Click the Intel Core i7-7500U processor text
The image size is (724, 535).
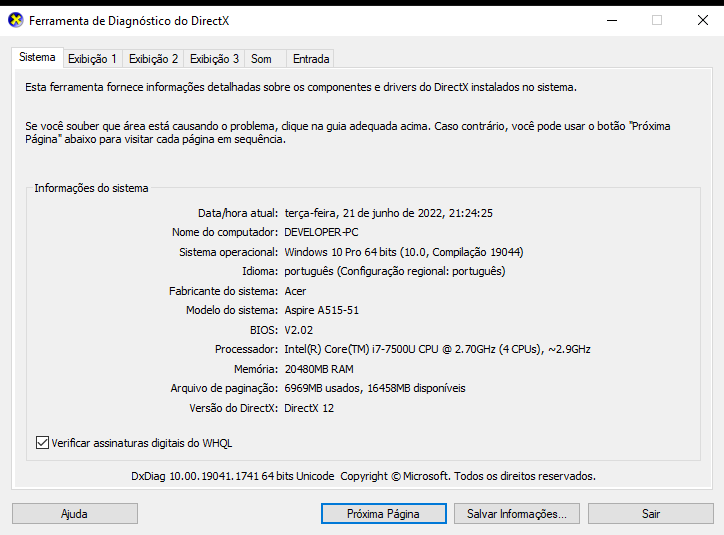click(x=437, y=349)
